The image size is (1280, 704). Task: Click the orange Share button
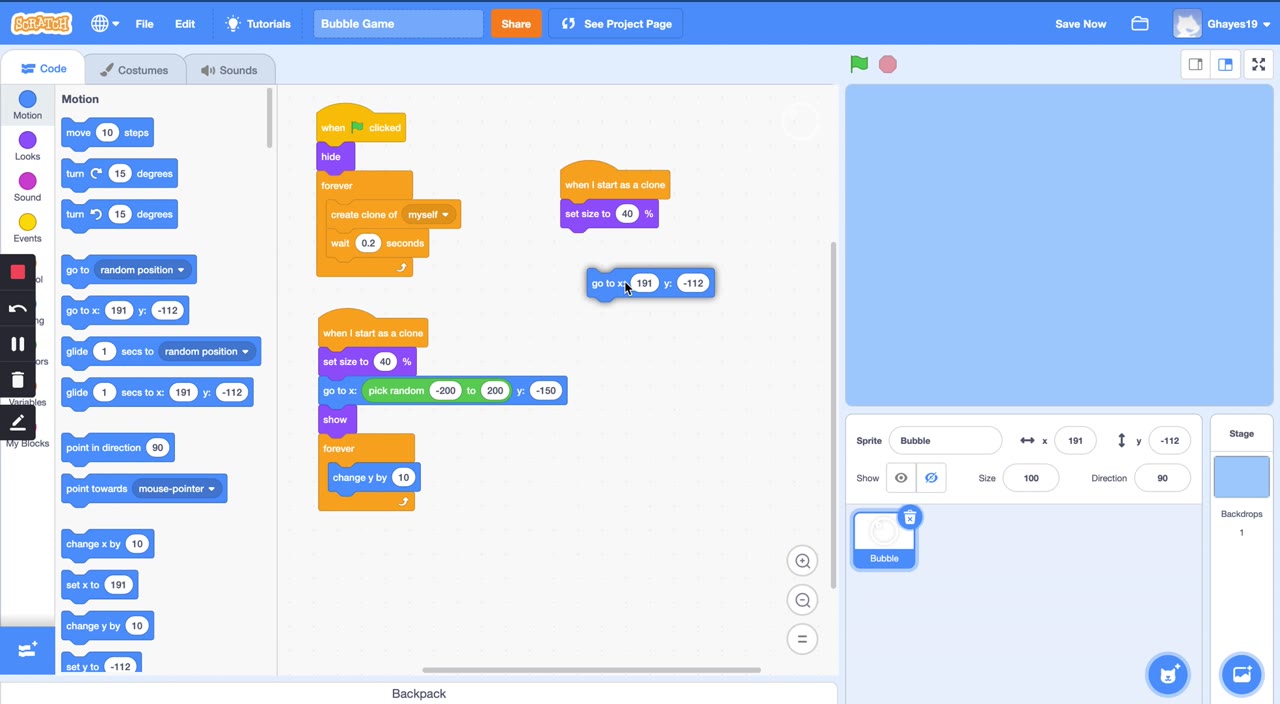point(516,23)
